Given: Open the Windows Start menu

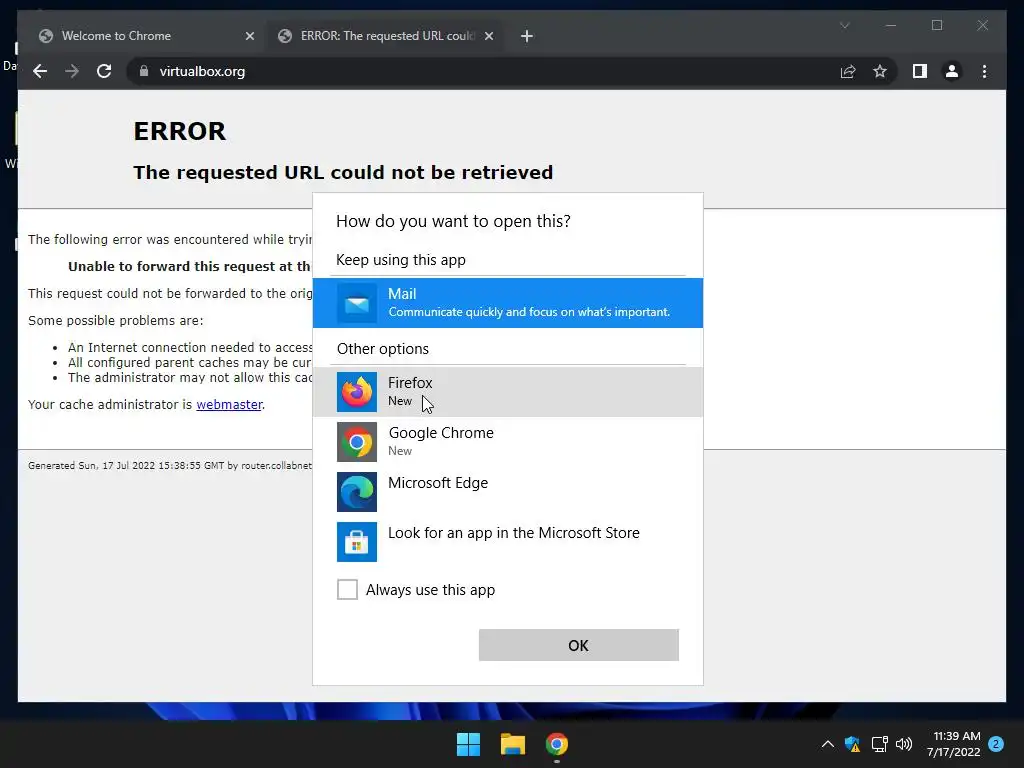Looking at the screenshot, I should point(468,744).
